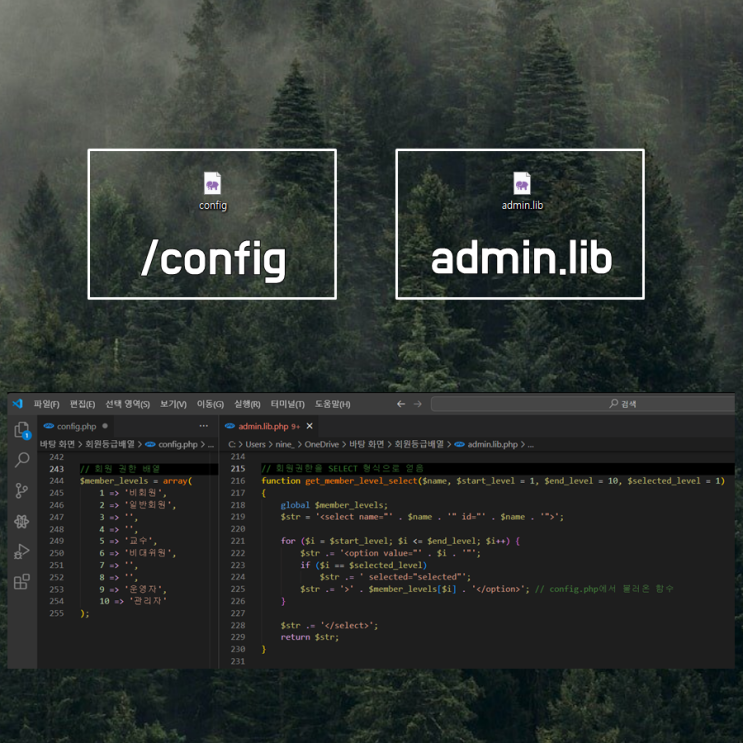Click the ' selected="selected"' string line
The width and height of the screenshot is (743, 743).
(395, 577)
